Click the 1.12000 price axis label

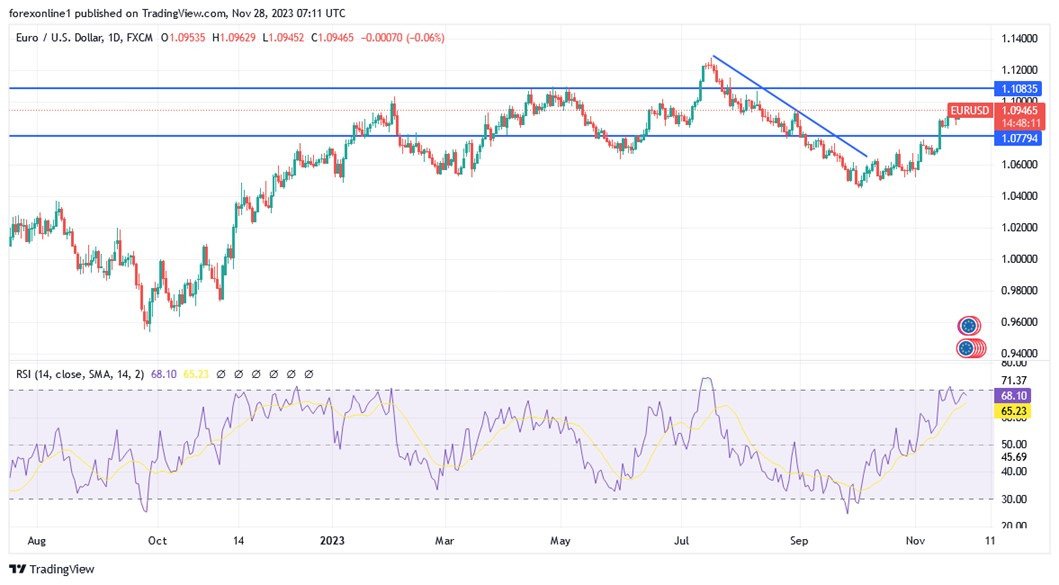click(1018, 70)
